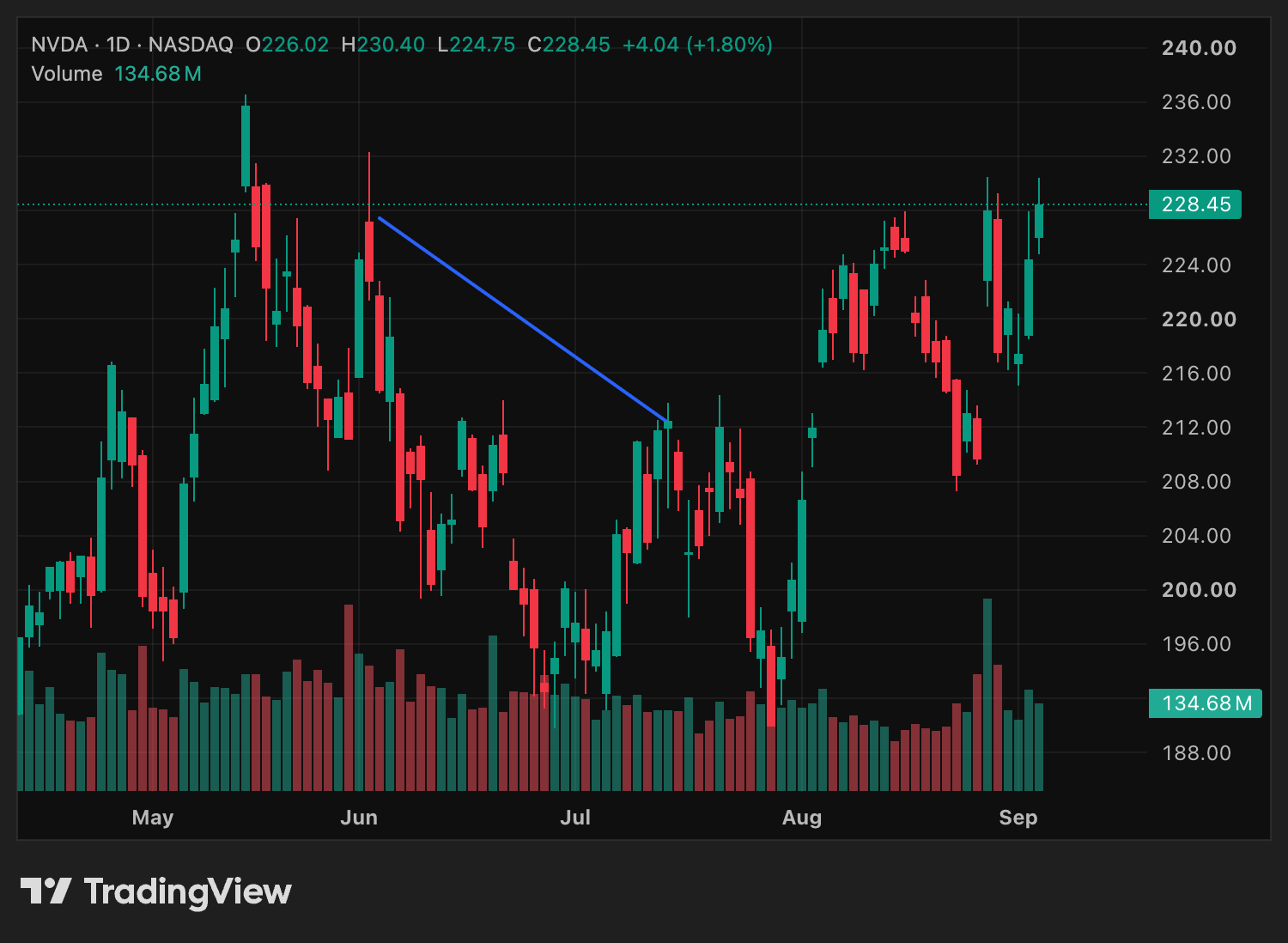Screen dimensions: 1288x943
Task: Click the 196.00 price axis label
Action: 1196,644
